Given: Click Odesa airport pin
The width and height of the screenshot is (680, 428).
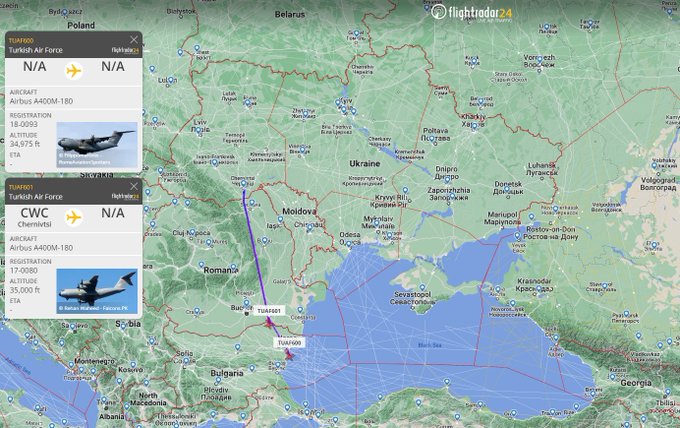Looking at the screenshot, I should [x=349, y=244].
